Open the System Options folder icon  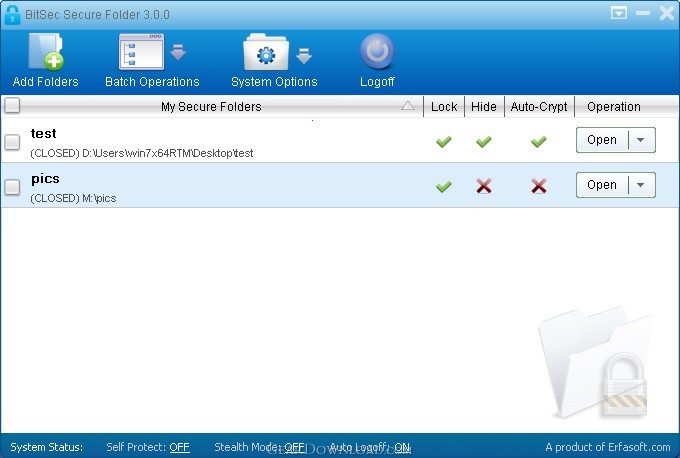pos(266,52)
